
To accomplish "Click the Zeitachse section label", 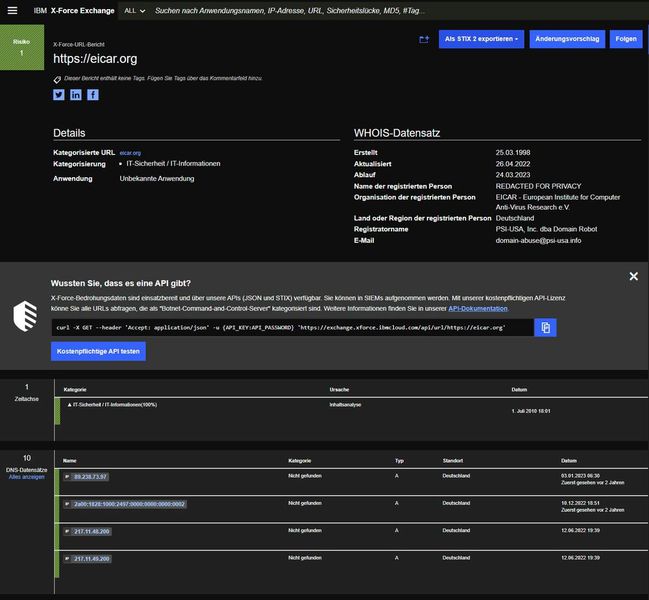I will point(26,399).
